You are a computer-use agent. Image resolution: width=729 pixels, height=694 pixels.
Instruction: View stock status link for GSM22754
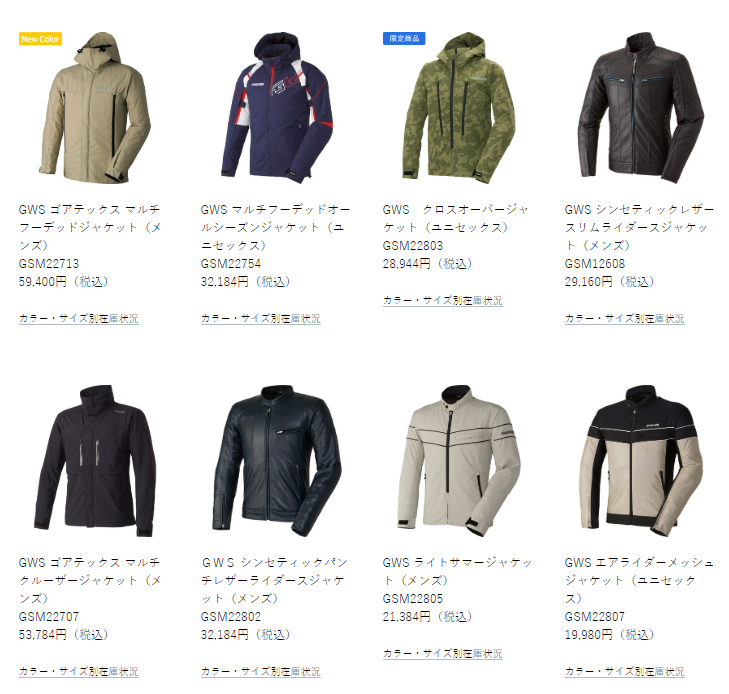click(x=261, y=318)
